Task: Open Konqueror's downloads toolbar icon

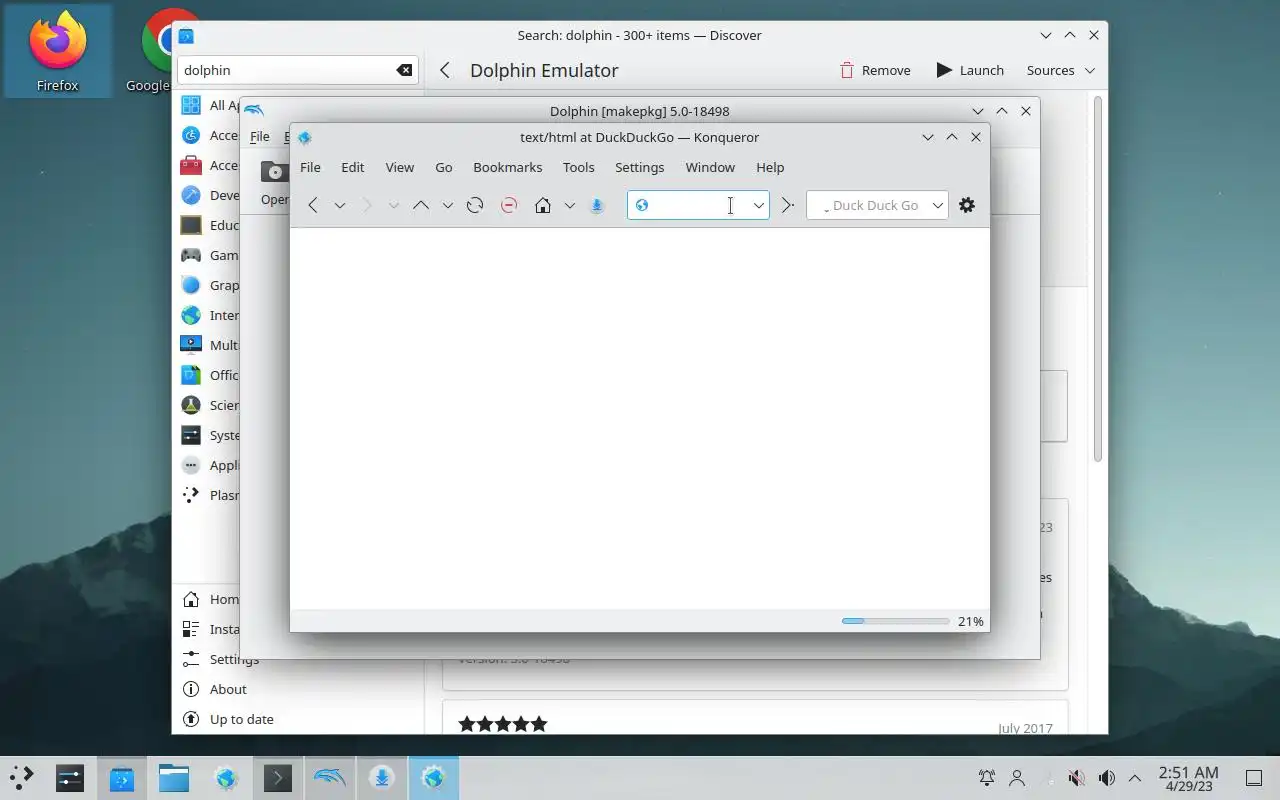Action: [597, 205]
